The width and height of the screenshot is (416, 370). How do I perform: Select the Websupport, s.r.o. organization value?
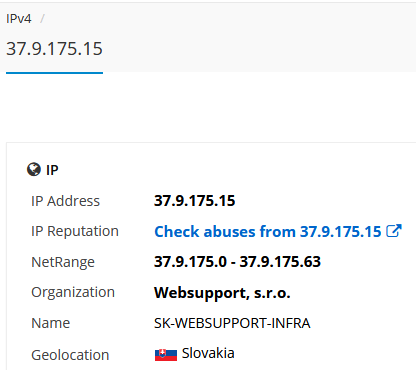222,293
